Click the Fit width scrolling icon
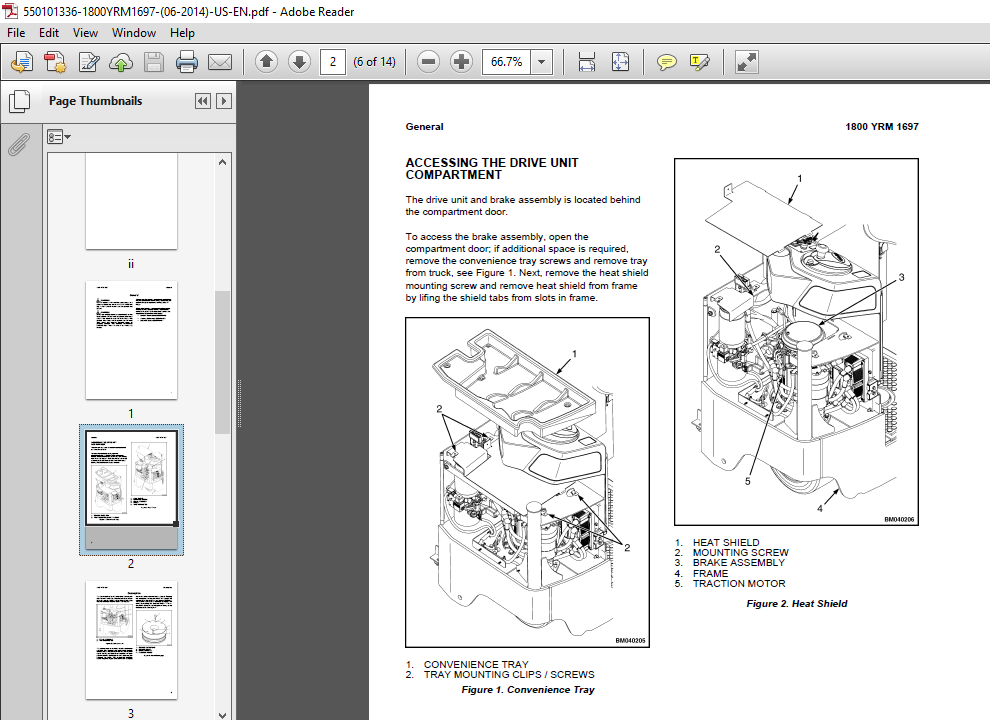 click(x=587, y=62)
